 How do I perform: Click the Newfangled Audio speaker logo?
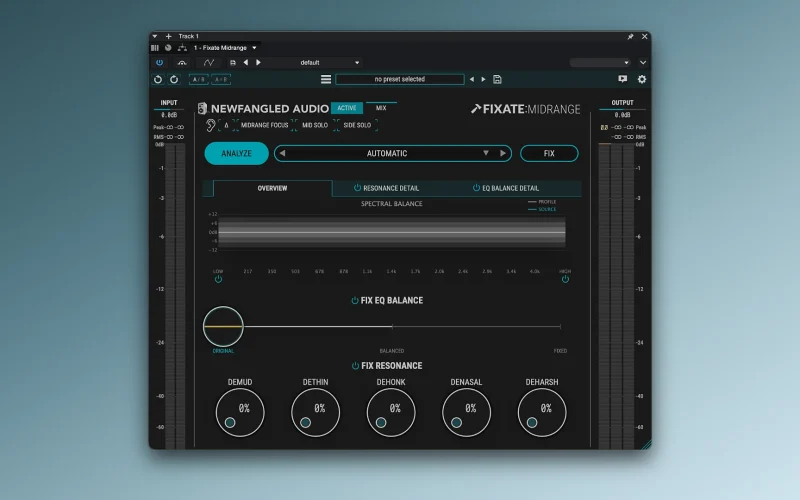click(x=203, y=108)
